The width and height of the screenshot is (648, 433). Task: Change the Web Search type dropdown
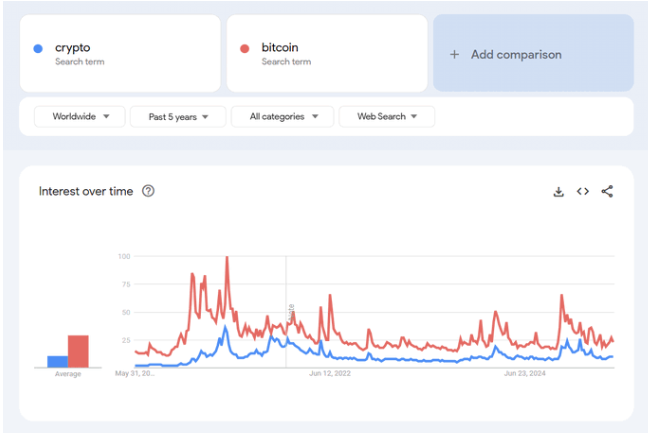pyautogui.click(x=387, y=117)
